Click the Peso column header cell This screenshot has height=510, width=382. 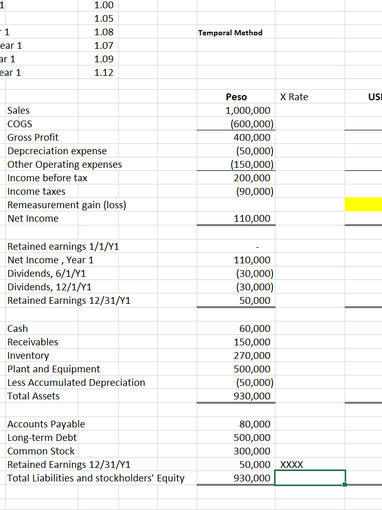(236, 97)
